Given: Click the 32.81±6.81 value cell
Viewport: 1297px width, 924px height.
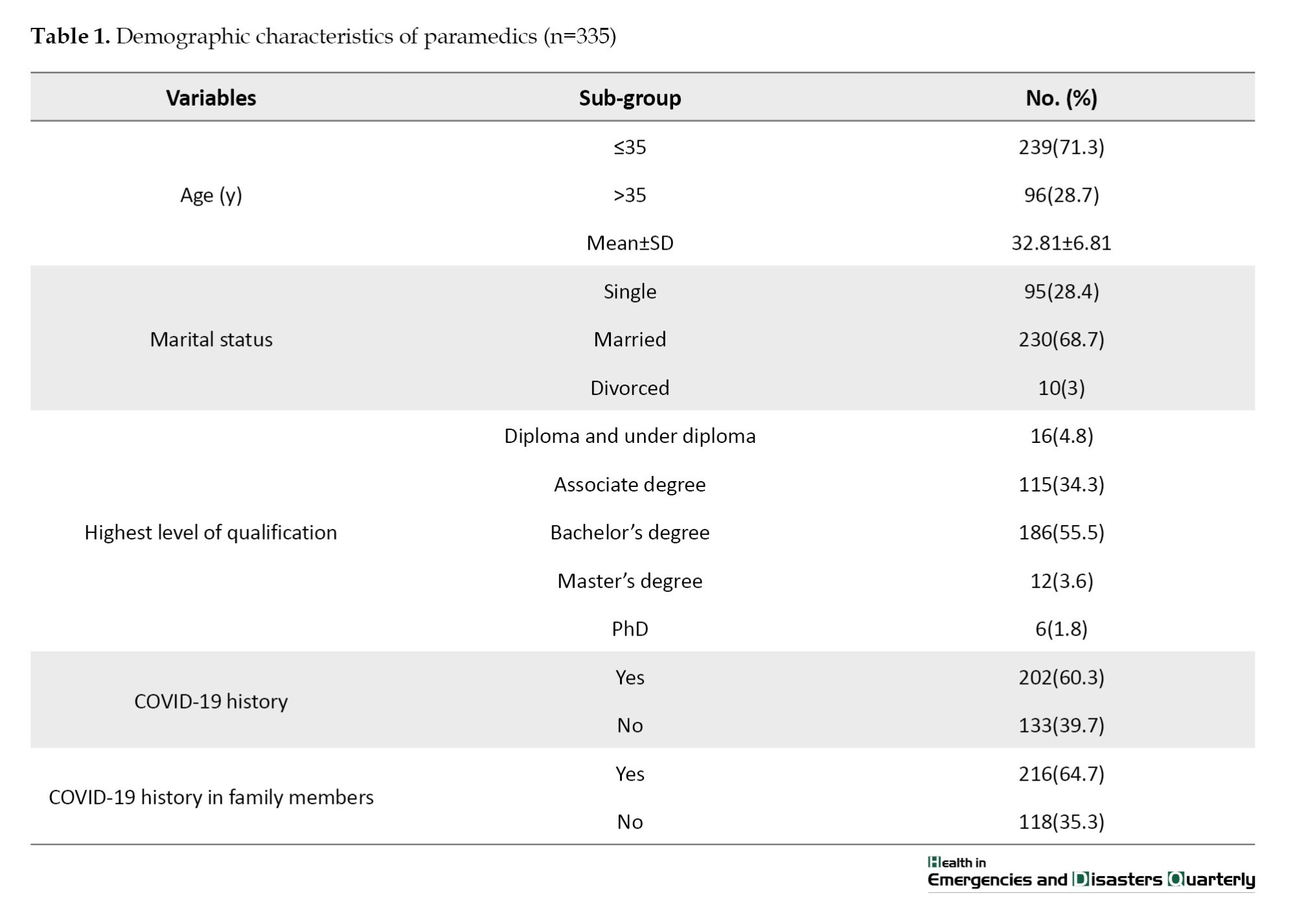Looking at the screenshot, I should pyautogui.click(x=1061, y=243).
